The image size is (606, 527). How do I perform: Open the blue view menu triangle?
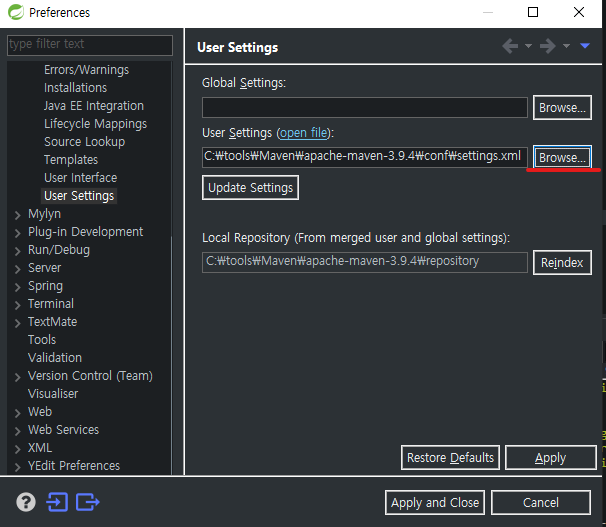585,46
